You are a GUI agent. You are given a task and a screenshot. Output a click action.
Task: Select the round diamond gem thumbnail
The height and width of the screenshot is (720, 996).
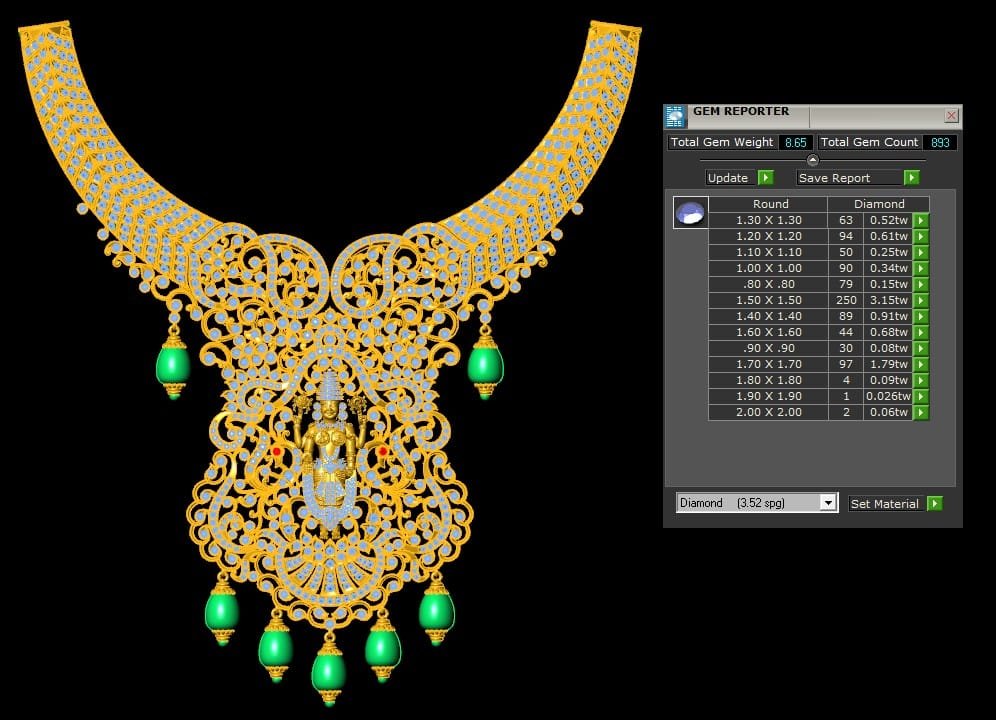click(690, 213)
